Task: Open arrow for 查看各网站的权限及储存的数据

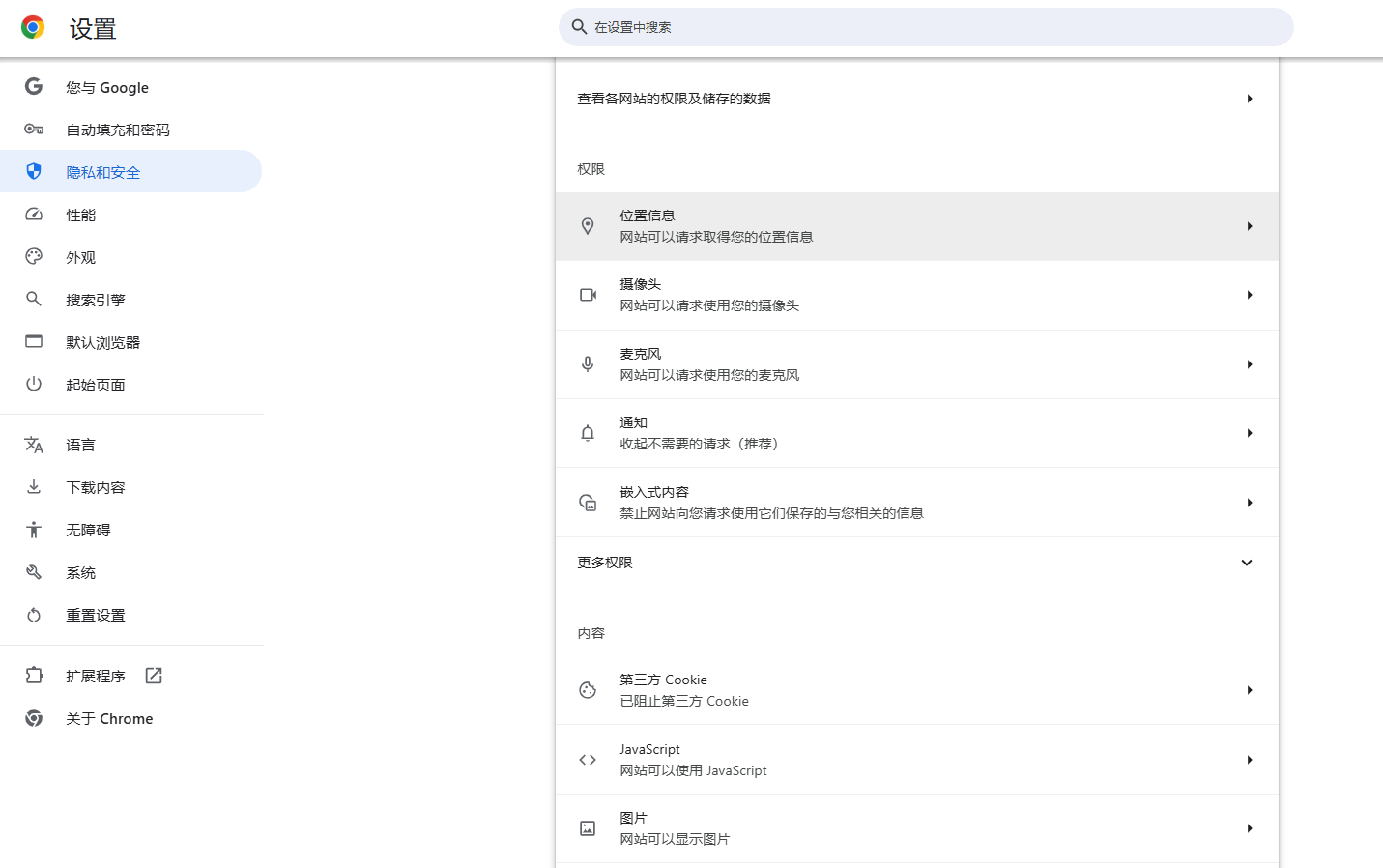Action: pyautogui.click(x=1250, y=99)
